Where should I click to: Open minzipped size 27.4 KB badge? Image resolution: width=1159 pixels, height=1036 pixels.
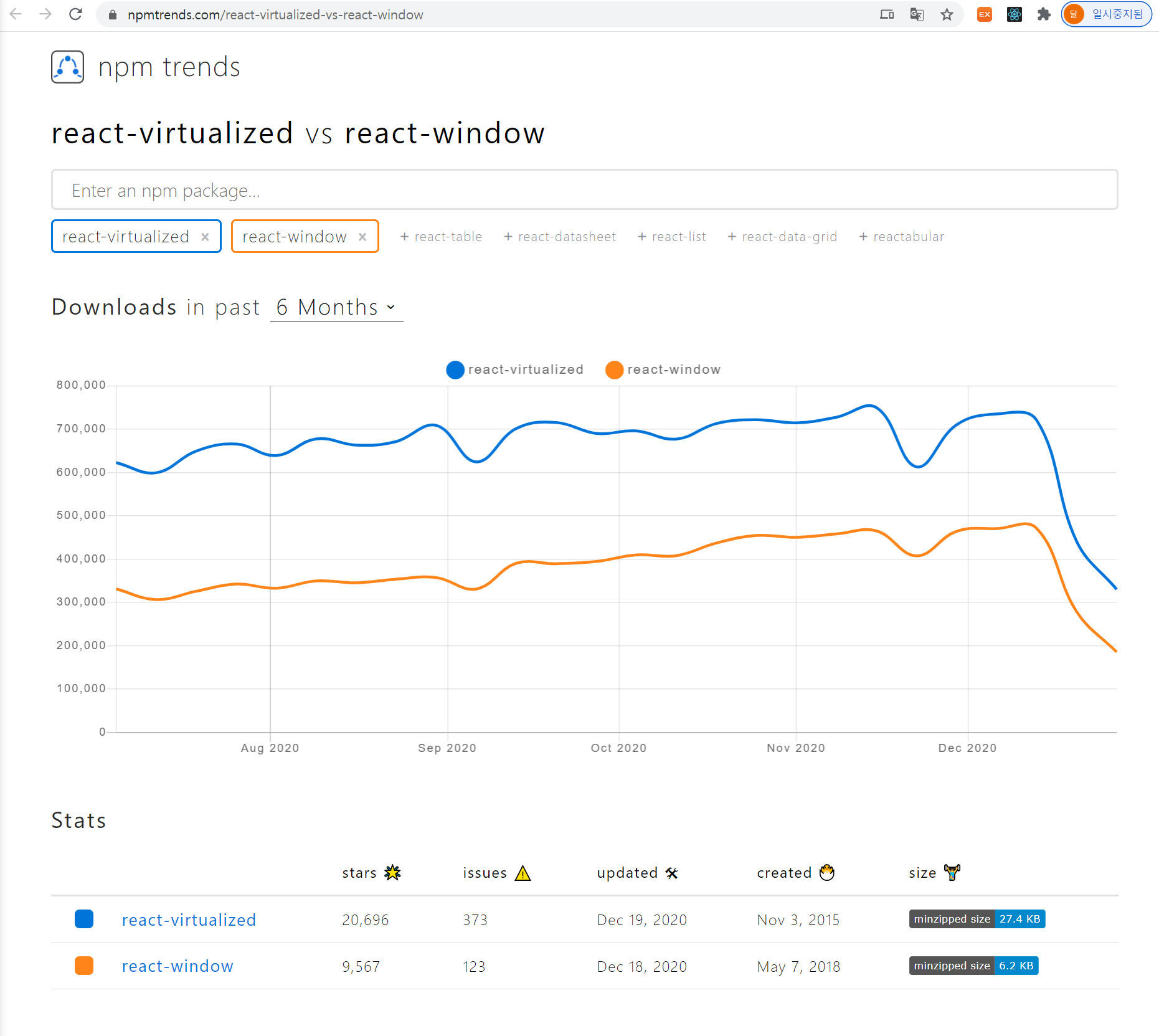[x=977, y=919]
